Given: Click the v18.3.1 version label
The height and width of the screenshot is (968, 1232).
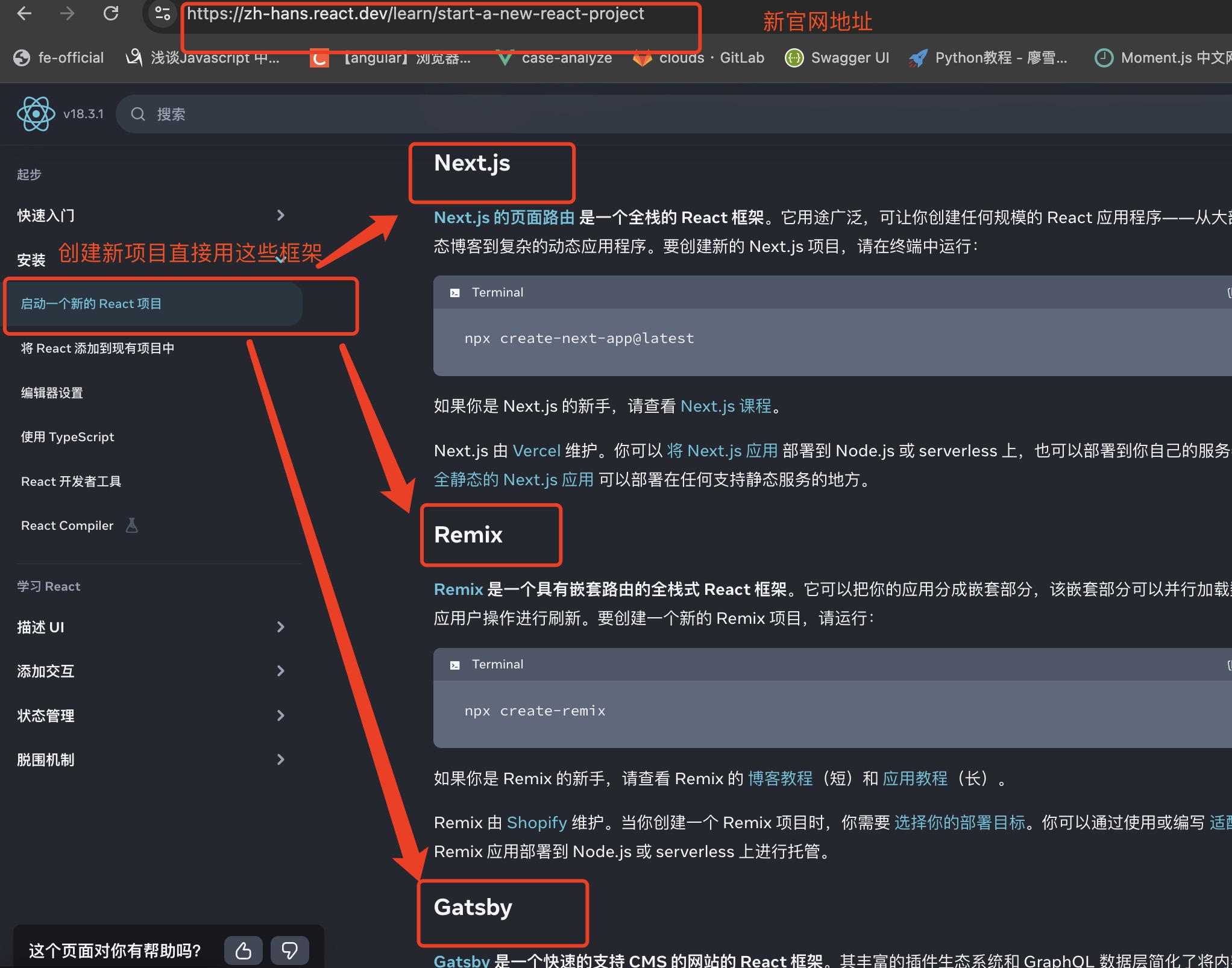Looking at the screenshot, I should (x=83, y=114).
